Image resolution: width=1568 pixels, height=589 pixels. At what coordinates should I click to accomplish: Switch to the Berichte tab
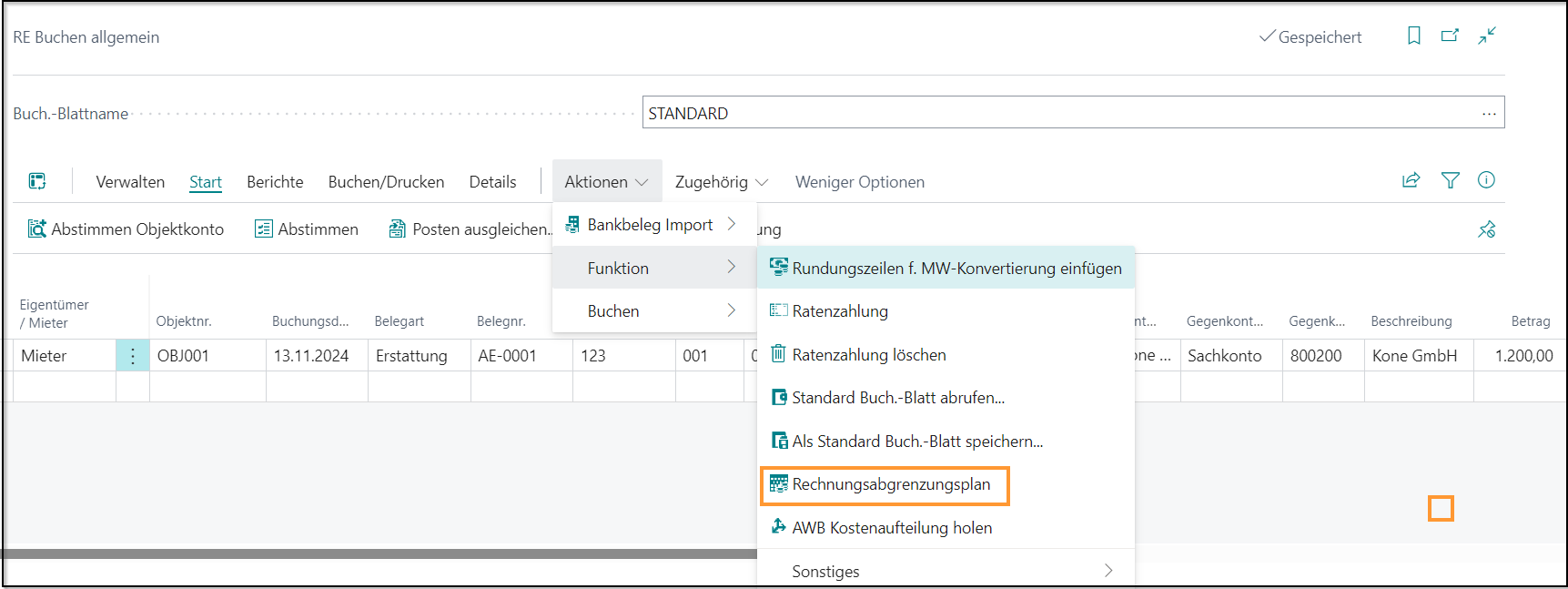275,182
